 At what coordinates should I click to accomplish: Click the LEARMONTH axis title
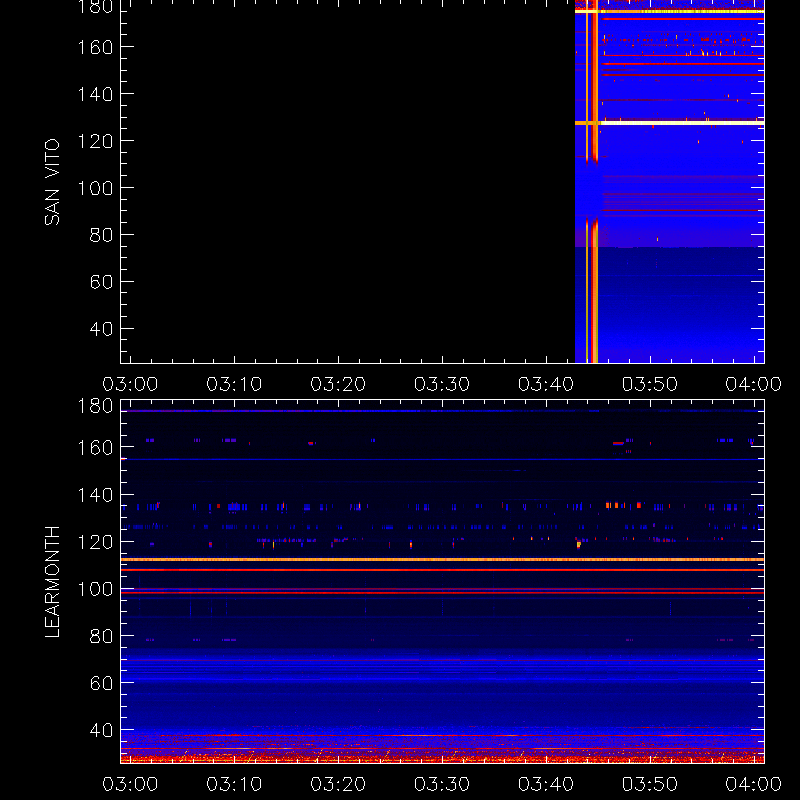52,582
